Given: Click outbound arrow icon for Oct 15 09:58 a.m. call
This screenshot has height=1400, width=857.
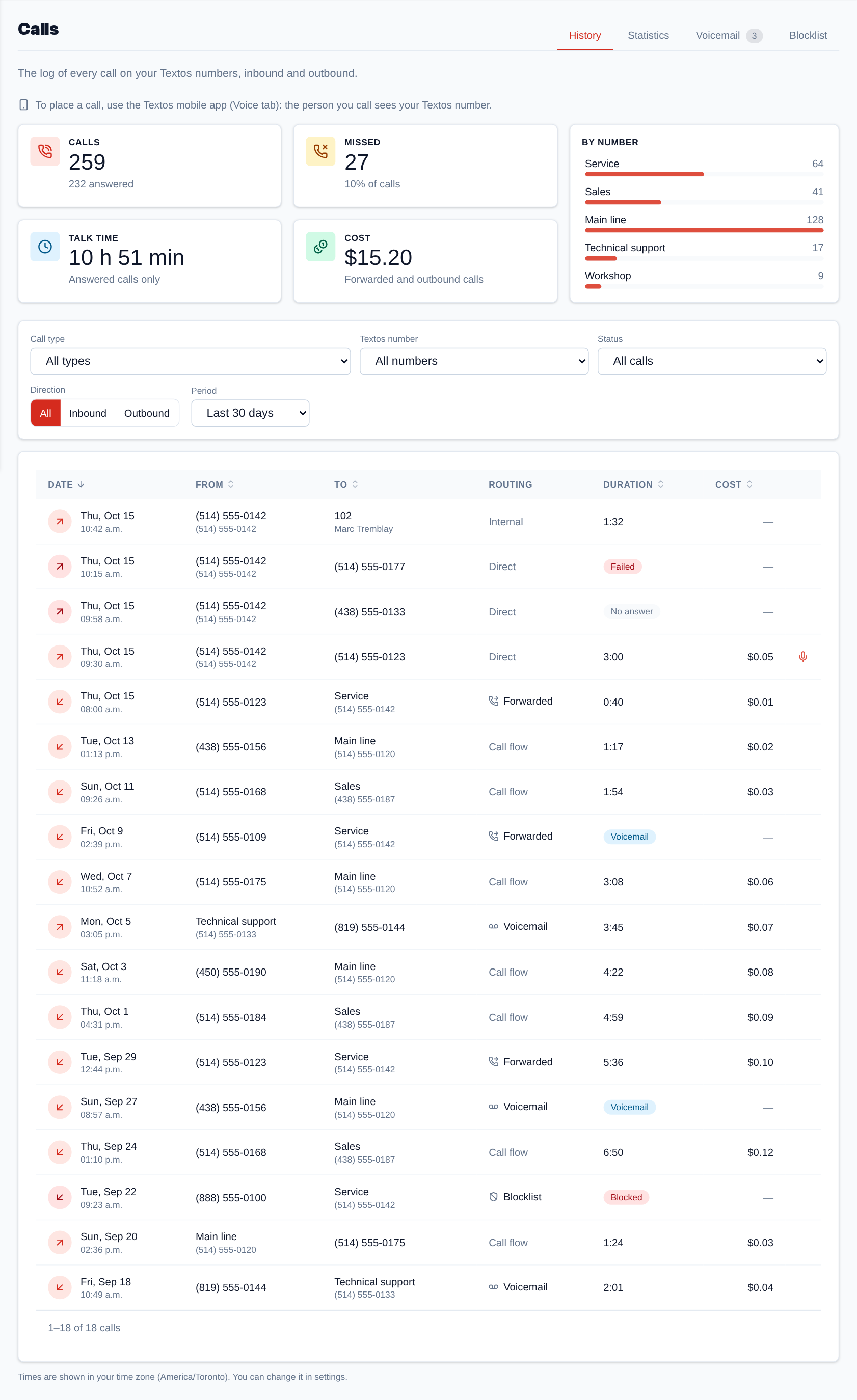Looking at the screenshot, I should (x=60, y=612).
